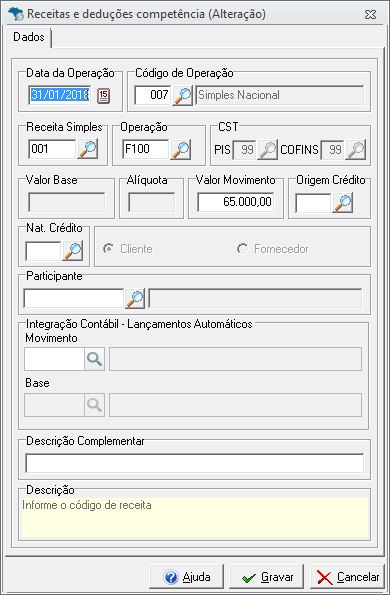The image size is (390, 595).
Task: Click the Receita Simples code field 001
Action: (52, 149)
